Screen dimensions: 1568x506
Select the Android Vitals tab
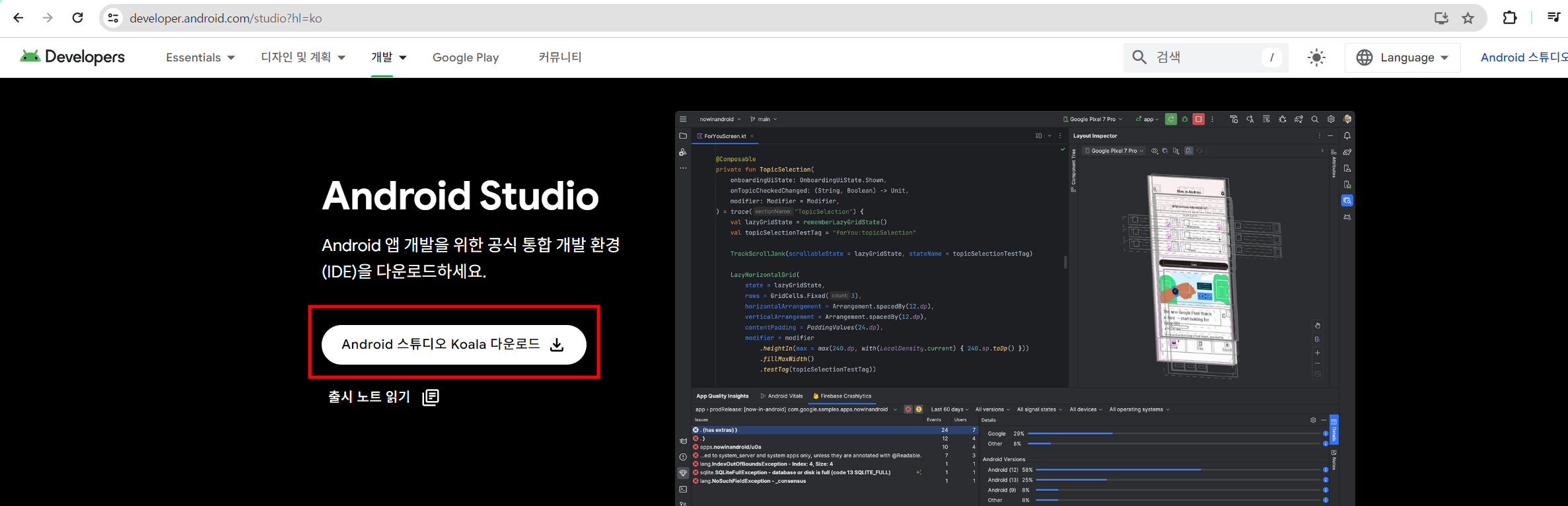(782, 396)
